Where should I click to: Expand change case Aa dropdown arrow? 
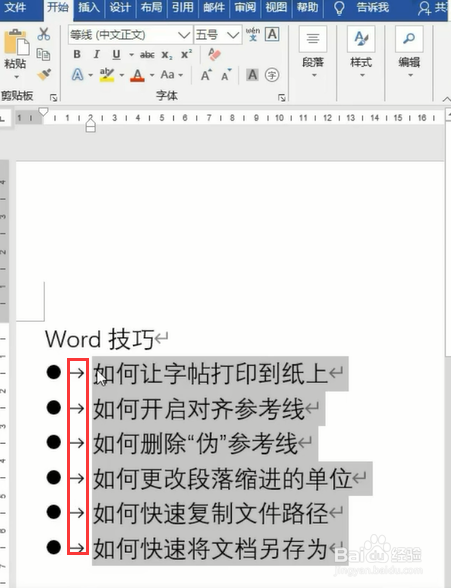(181, 75)
